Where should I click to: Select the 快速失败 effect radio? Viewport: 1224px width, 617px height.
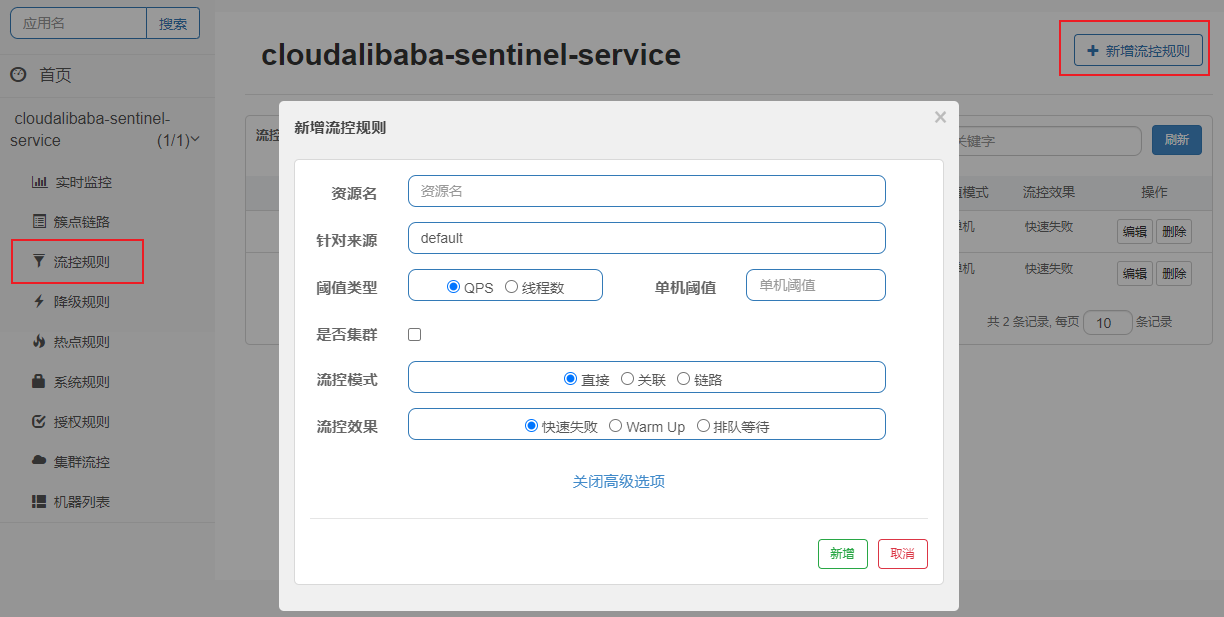(532, 426)
